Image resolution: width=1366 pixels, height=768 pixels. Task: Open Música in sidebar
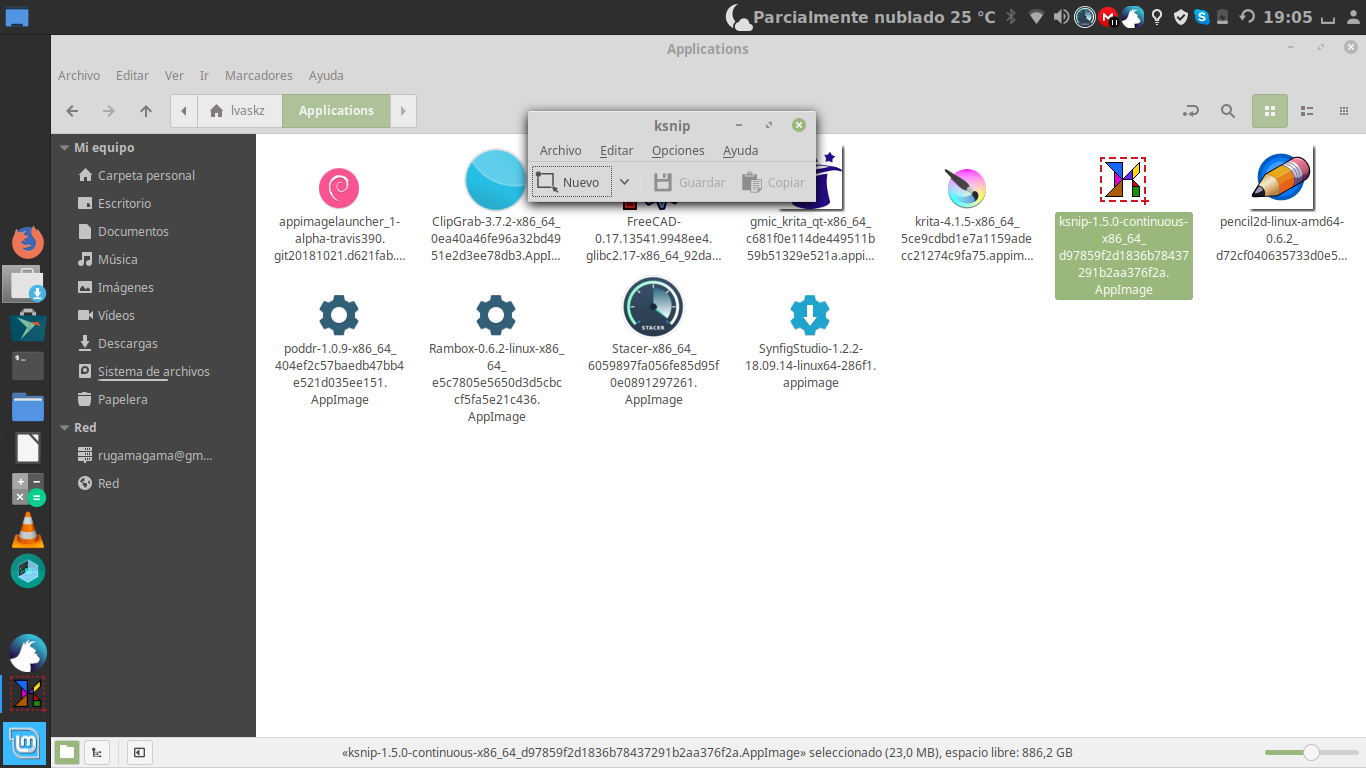tap(117, 259)
